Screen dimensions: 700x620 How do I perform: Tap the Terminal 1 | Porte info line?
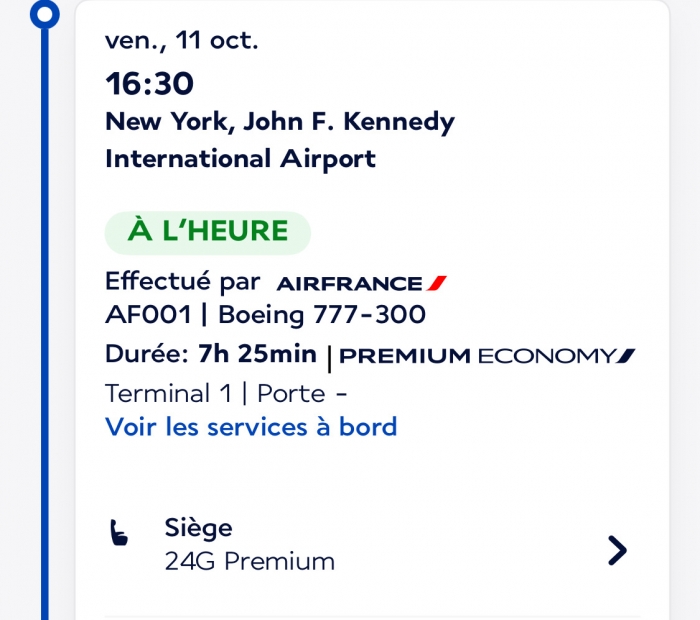tap(226, 394)
